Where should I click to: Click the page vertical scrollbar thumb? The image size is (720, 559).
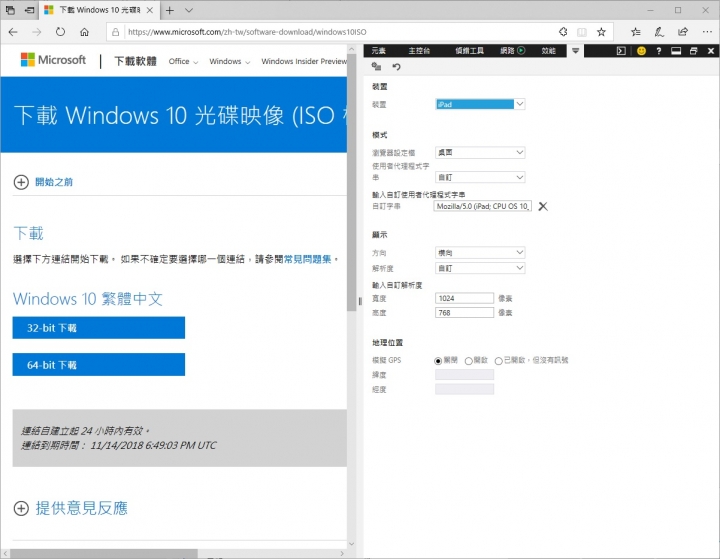[352, 181]
